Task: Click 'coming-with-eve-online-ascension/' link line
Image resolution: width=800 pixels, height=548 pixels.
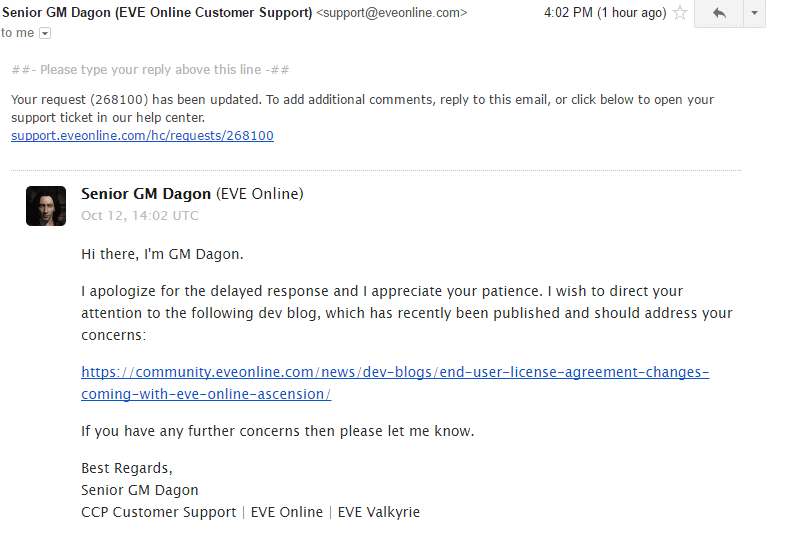Action: (x=206, y=394)
